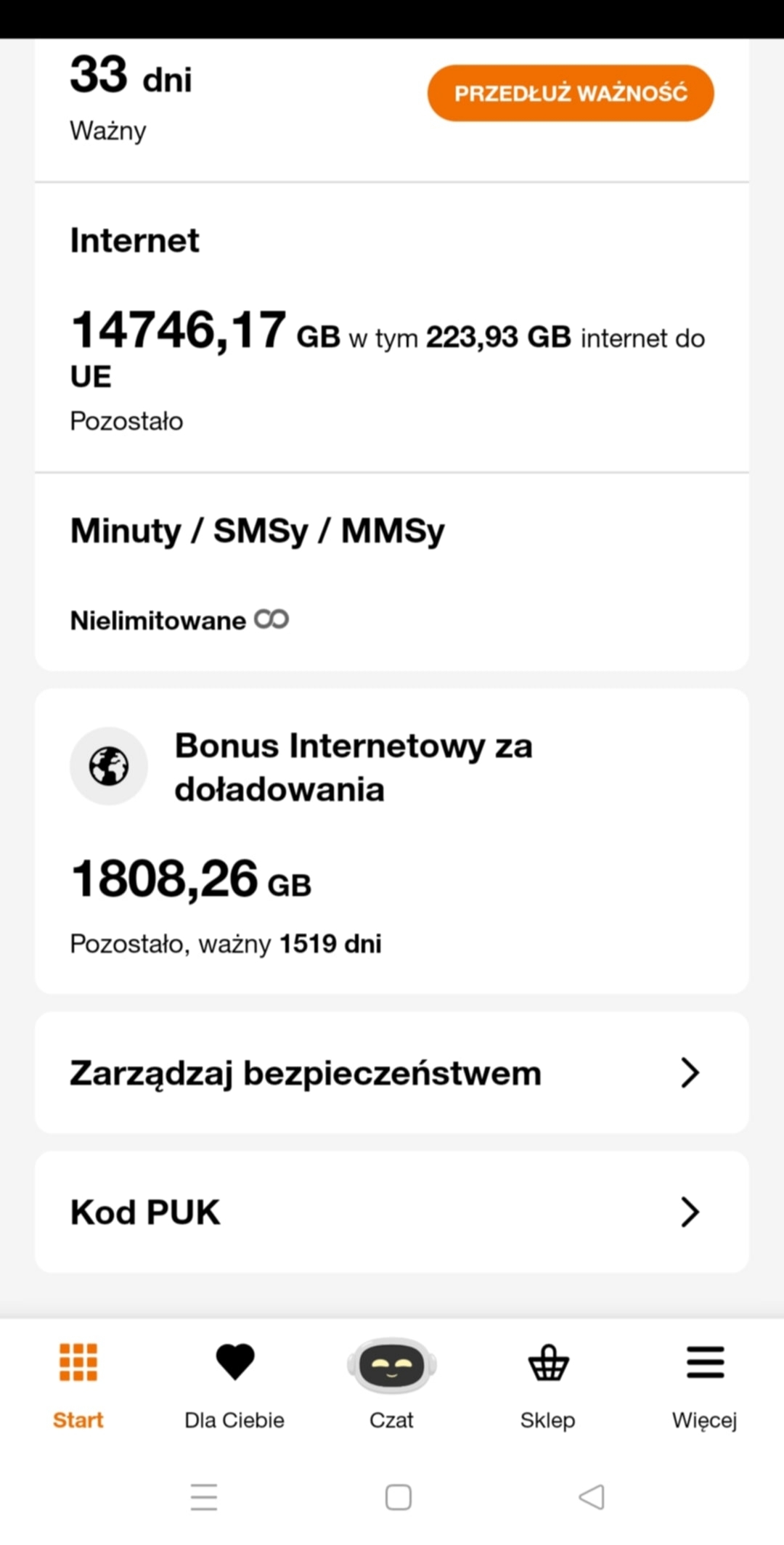This screenshot has width=784, height=1545.
Task: Open Android recent apps navigation icon
Action: [x=204, y=1497]
